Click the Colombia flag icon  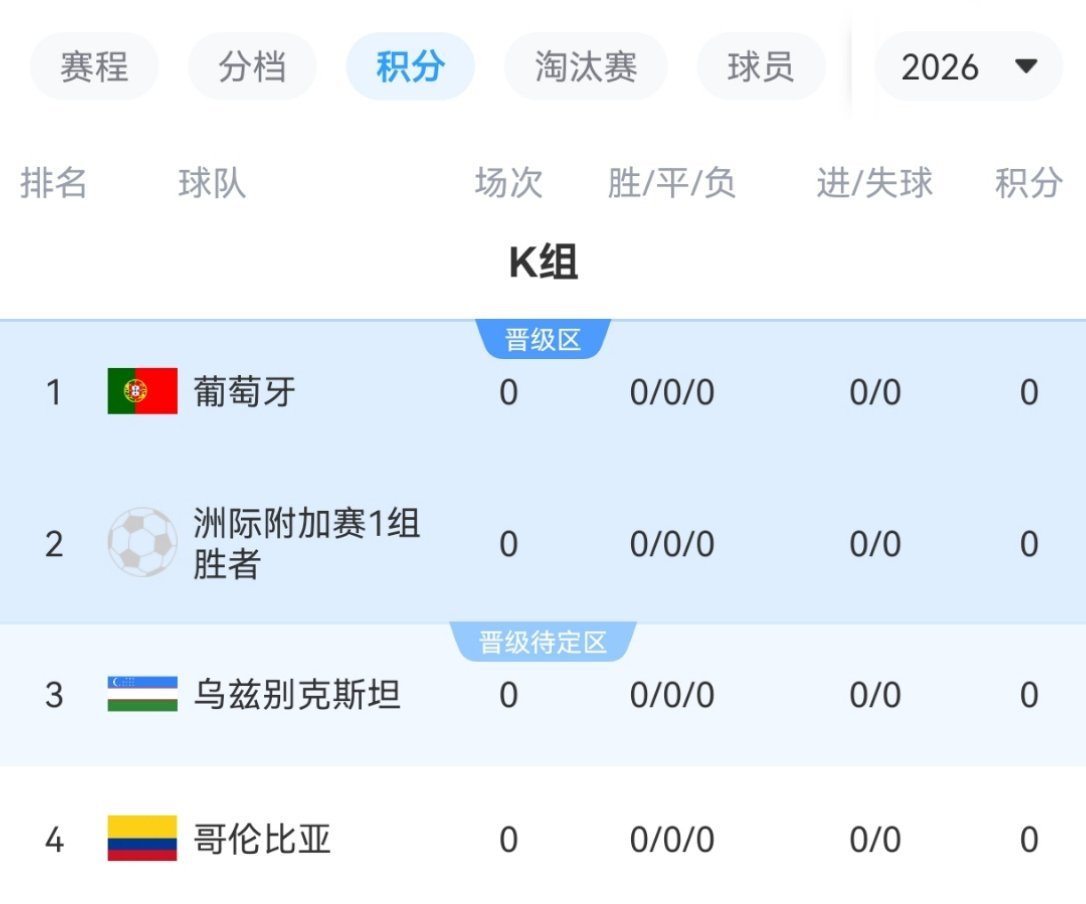point(142,838)
